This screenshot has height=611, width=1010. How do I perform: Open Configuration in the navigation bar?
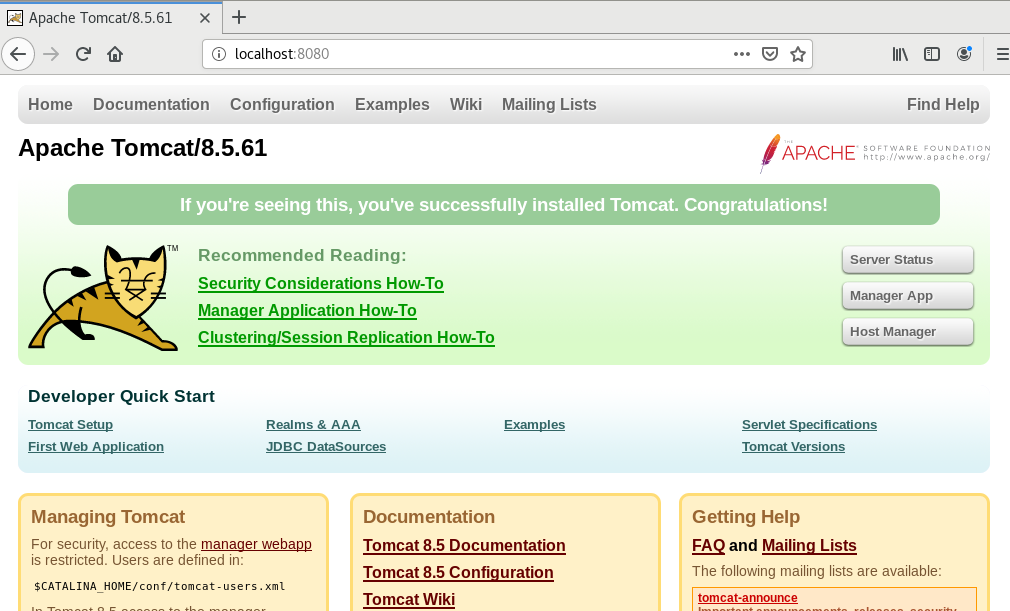tap(282, 104)
